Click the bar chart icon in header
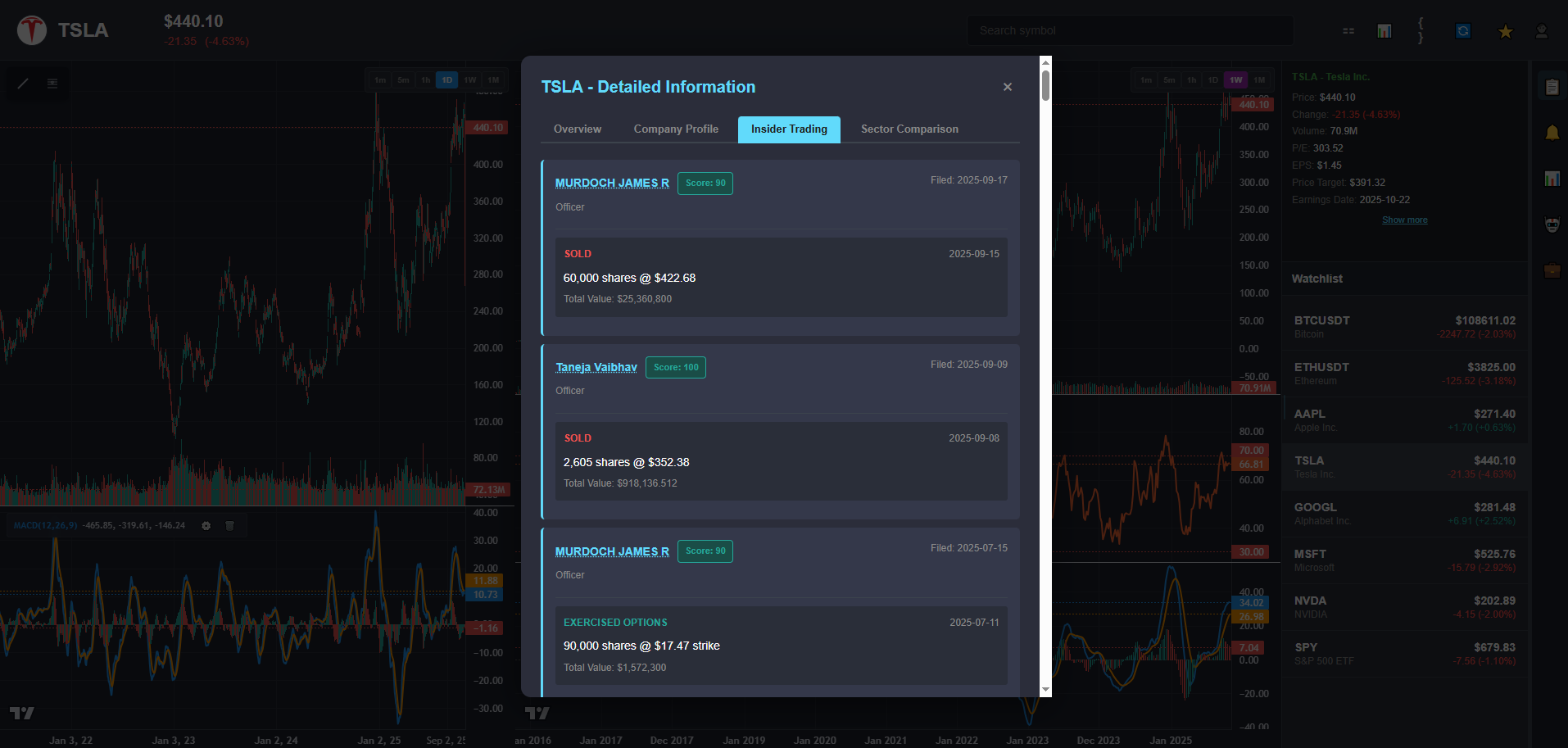Viewport: 1568px width, 748px height. click(x=1384, y=31)
